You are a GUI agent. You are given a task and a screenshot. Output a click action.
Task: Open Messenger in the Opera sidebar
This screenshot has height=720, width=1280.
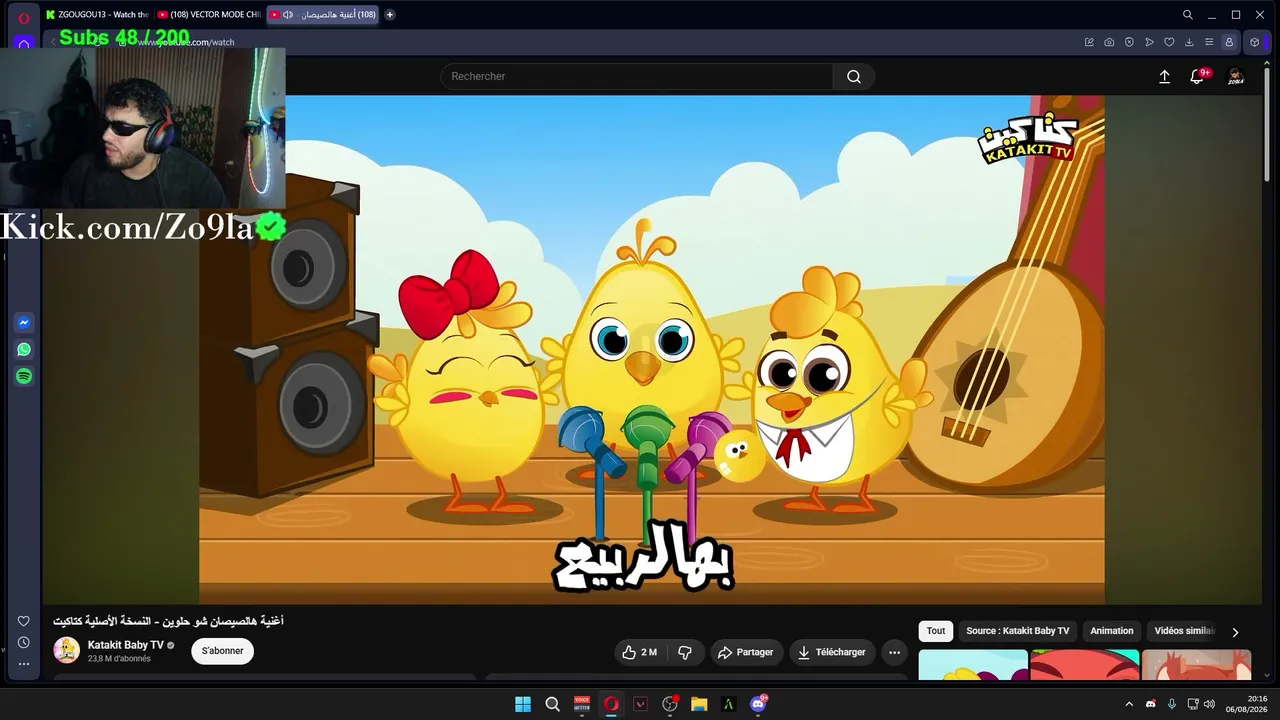(24, 323)
